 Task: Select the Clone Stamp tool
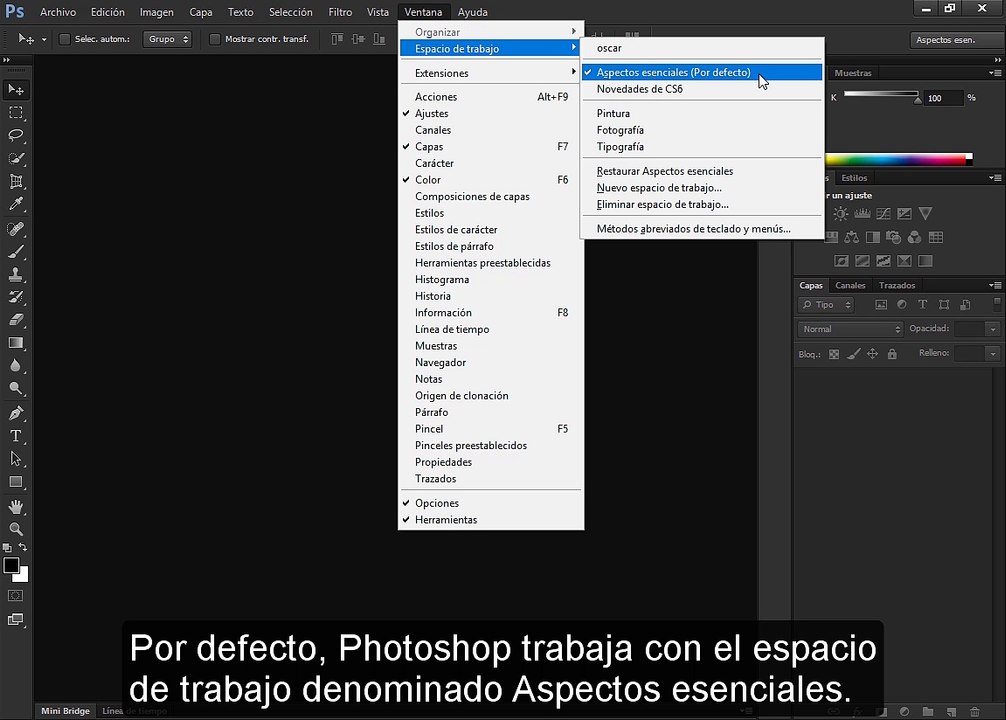pos(15,275)
